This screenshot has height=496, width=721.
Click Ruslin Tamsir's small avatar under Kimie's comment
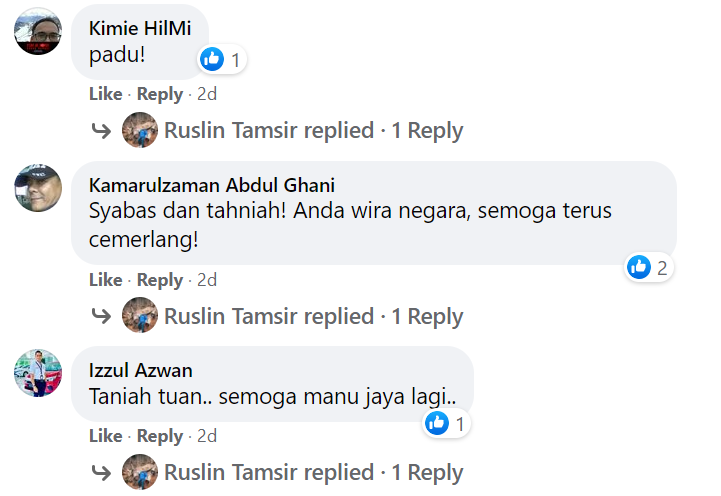click(x=140, y=131)
